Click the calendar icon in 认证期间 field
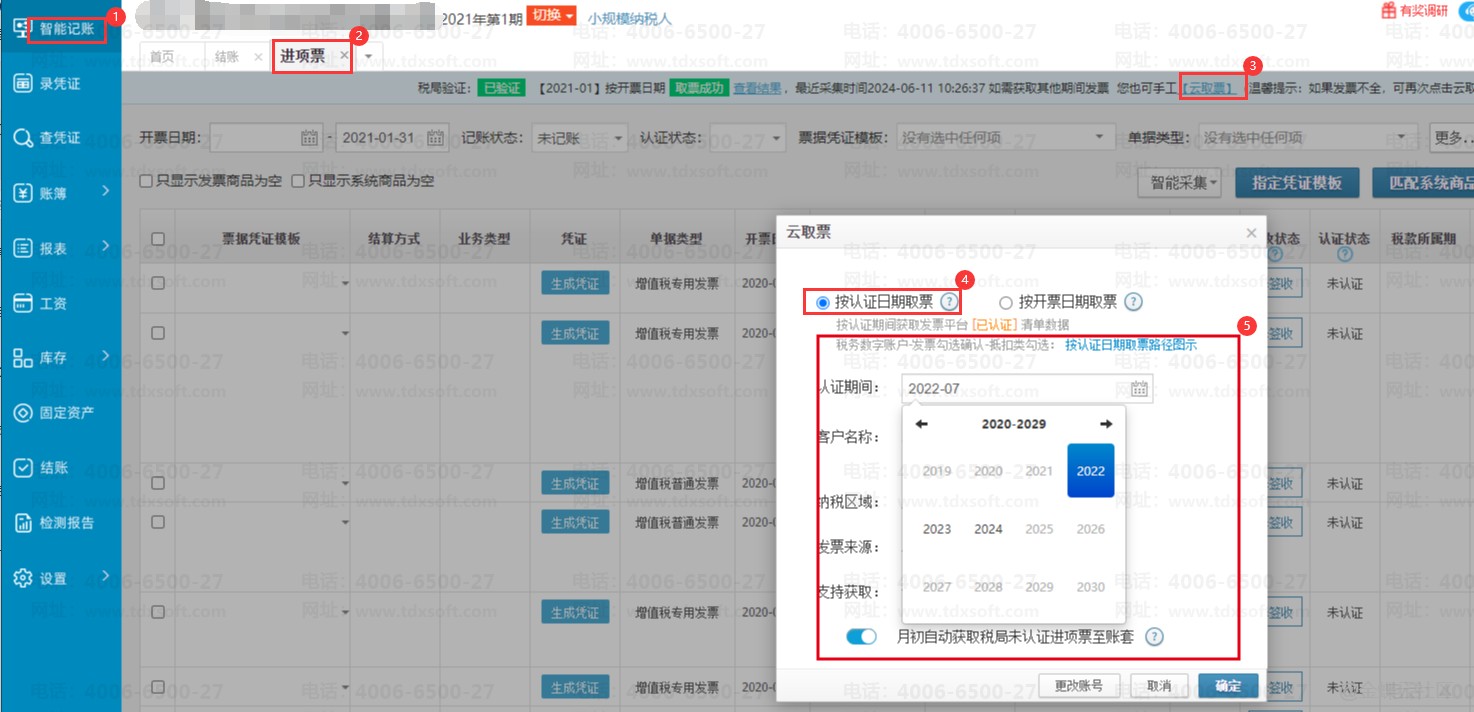 point(1139,389)
